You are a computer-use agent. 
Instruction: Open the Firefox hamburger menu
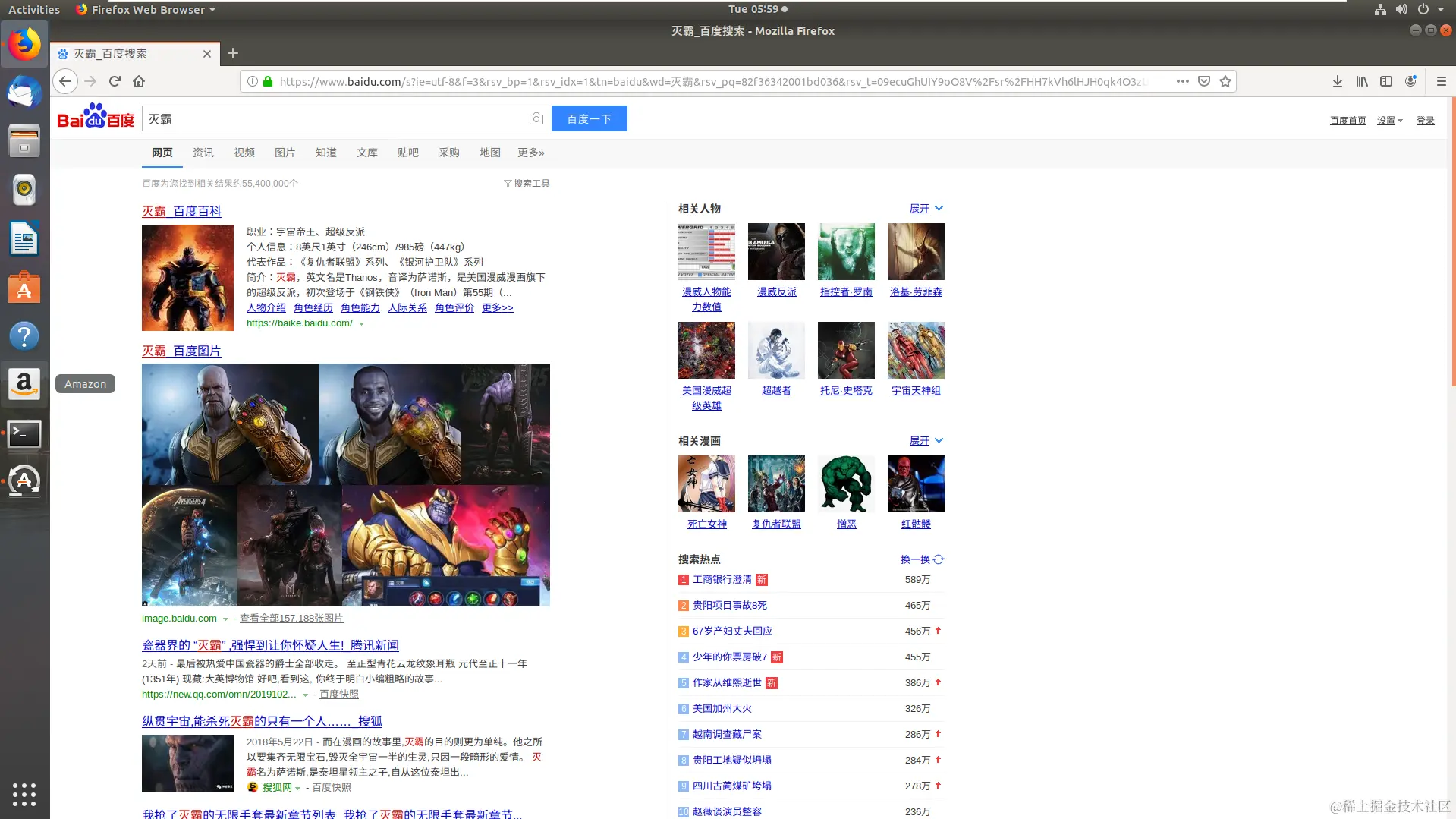coord(1441,81)
